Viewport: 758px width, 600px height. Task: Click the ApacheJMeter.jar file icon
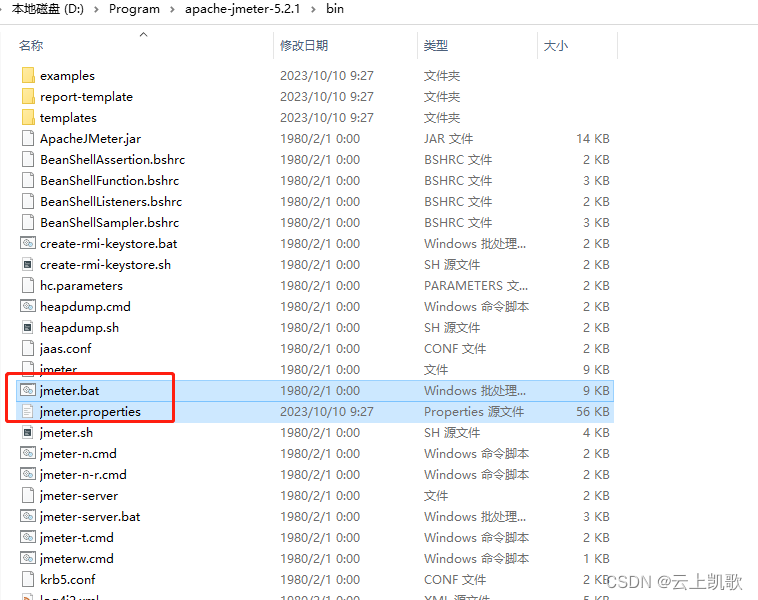[28, 138]
